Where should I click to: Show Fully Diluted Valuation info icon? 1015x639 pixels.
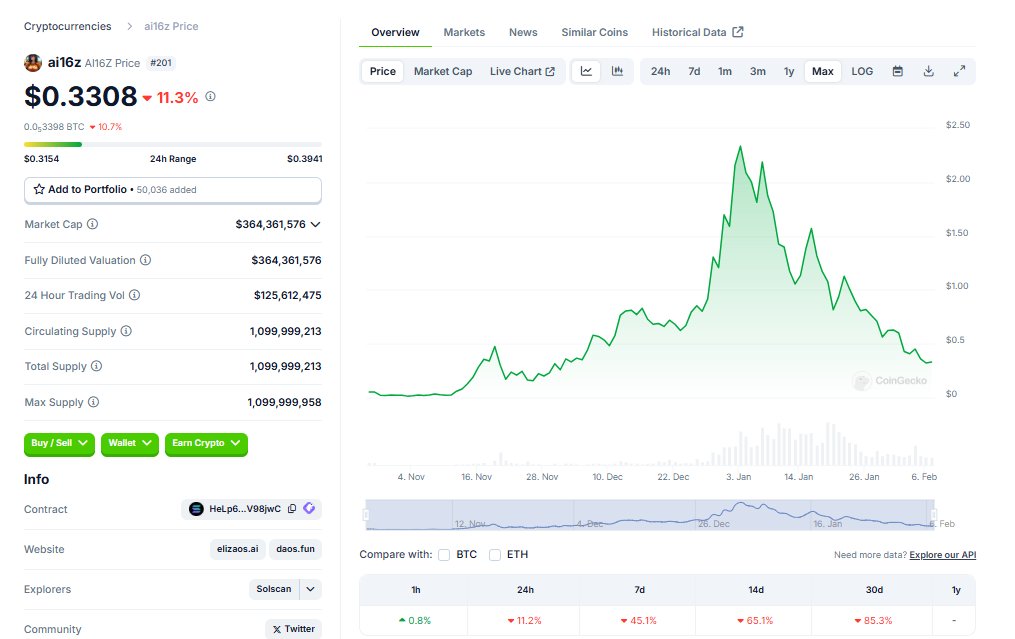pyautogui.click(x=146, y=260)
